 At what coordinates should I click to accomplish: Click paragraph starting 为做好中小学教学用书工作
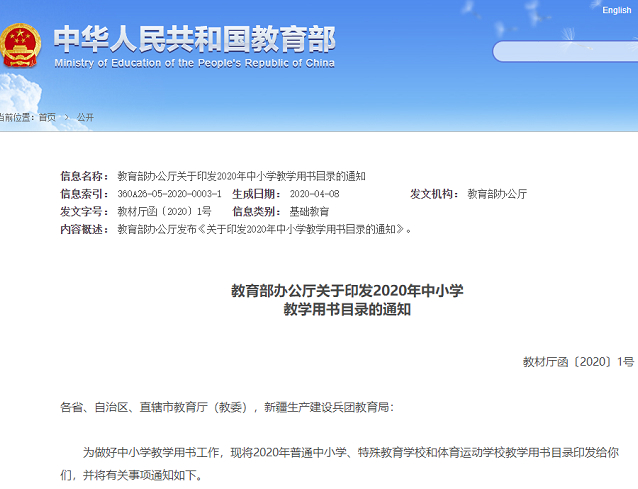pos(340,463)
